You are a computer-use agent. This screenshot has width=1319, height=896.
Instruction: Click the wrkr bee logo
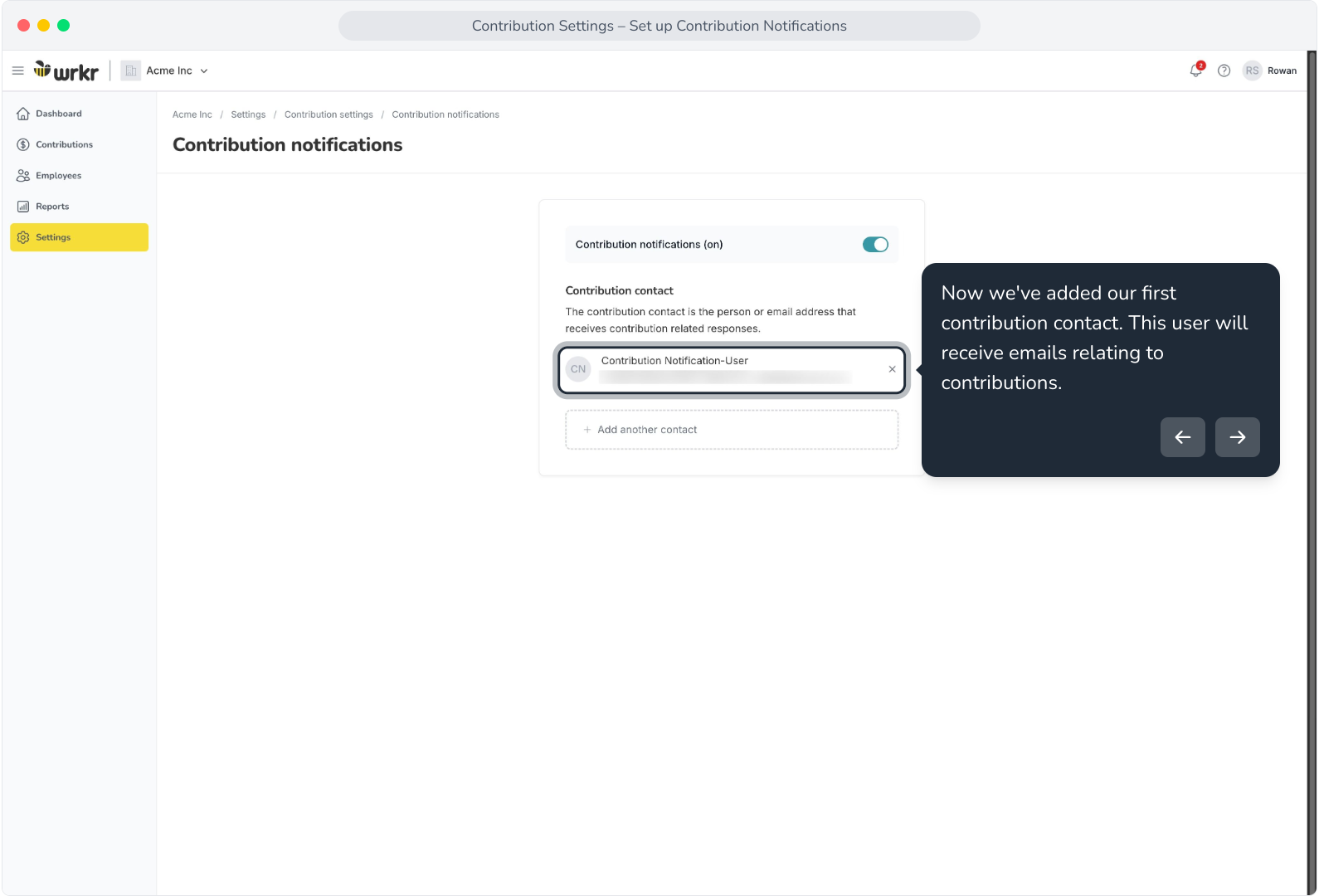tap(66, 71)
